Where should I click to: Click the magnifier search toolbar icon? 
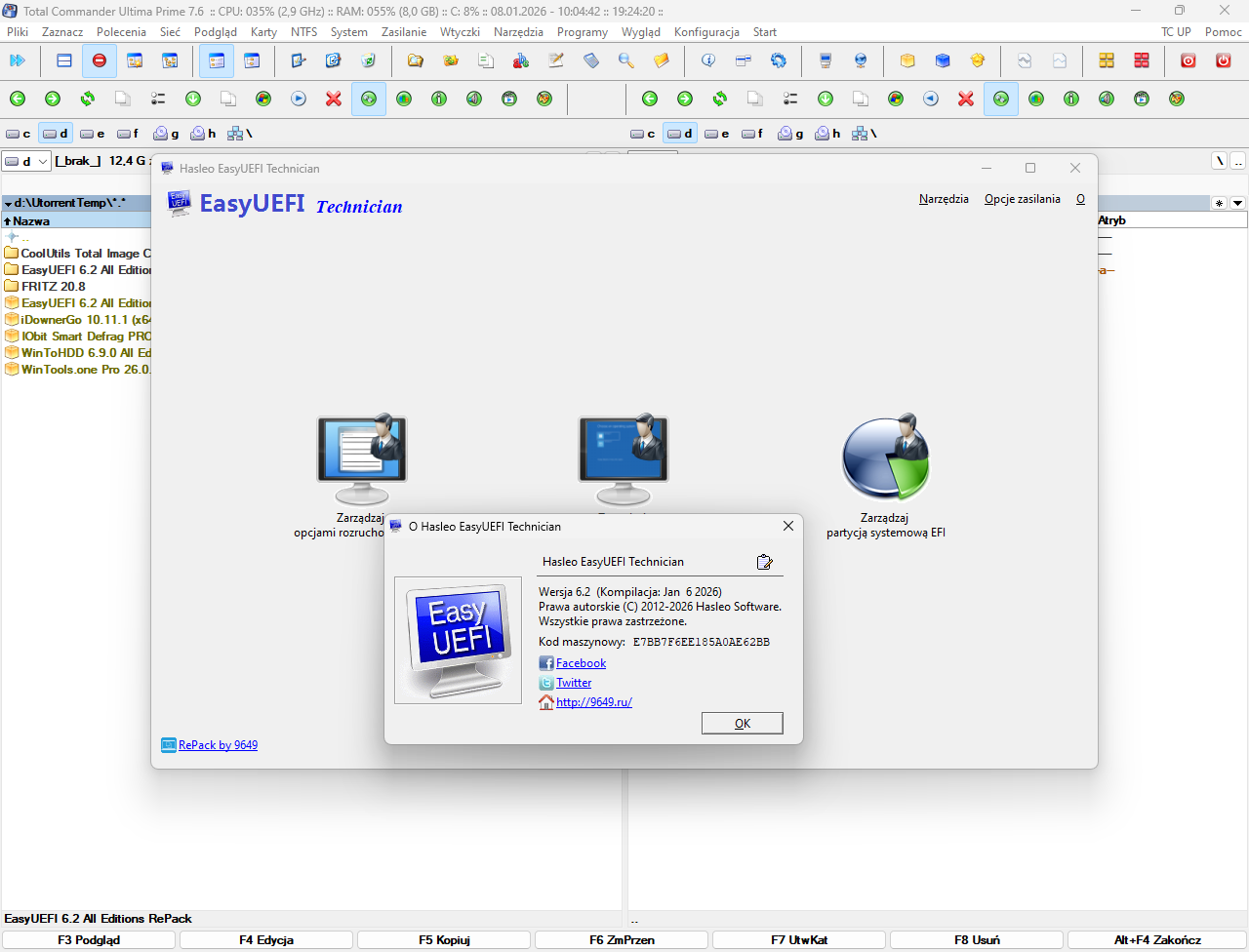coord(626,60)
